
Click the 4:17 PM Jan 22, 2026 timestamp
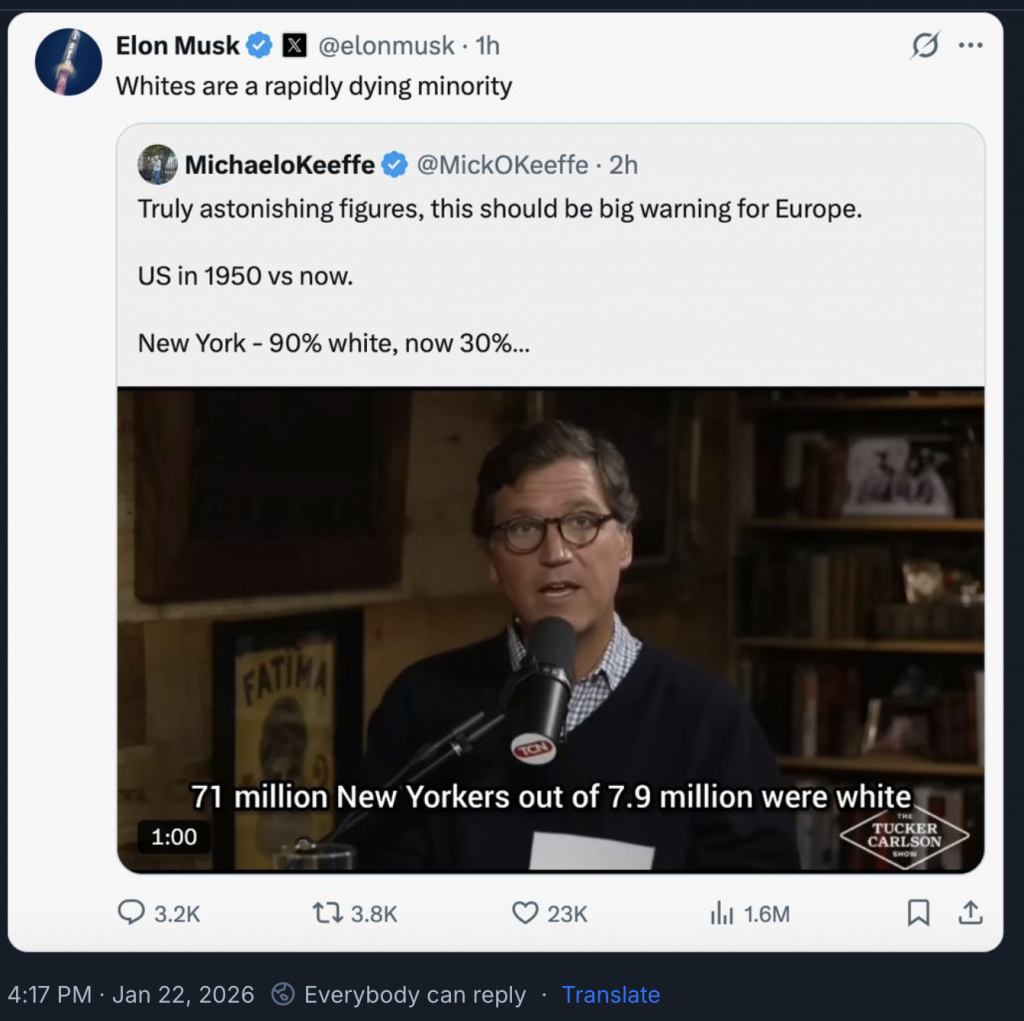131,995
